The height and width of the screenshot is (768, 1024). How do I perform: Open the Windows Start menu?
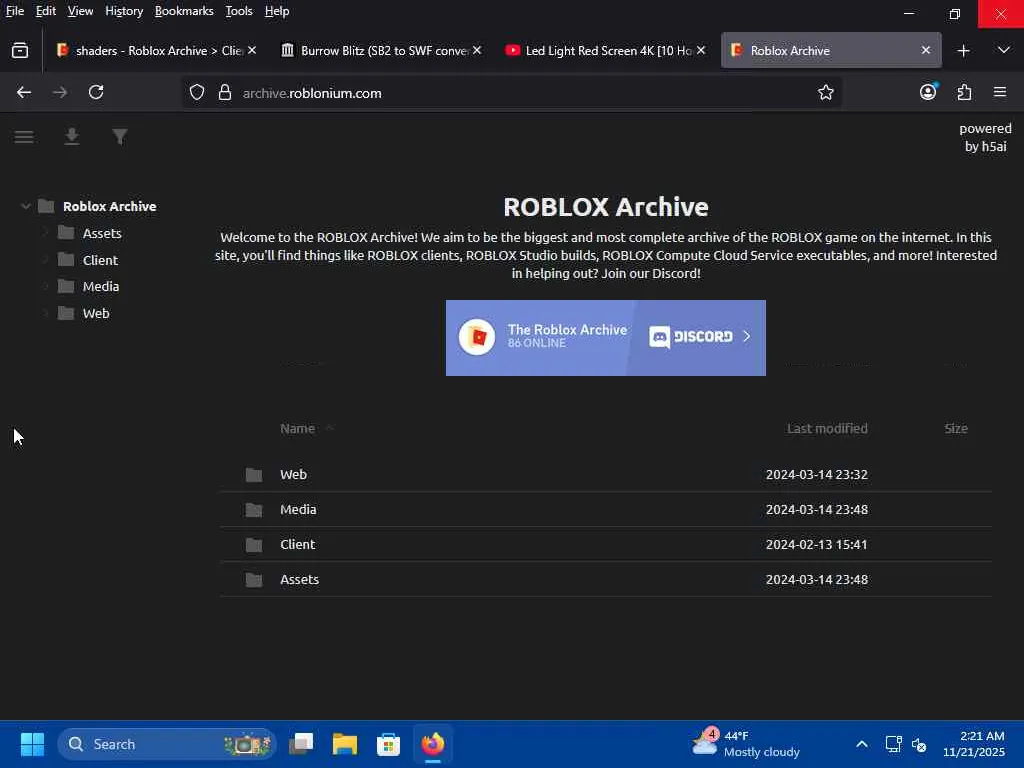[x=32, y=744]
